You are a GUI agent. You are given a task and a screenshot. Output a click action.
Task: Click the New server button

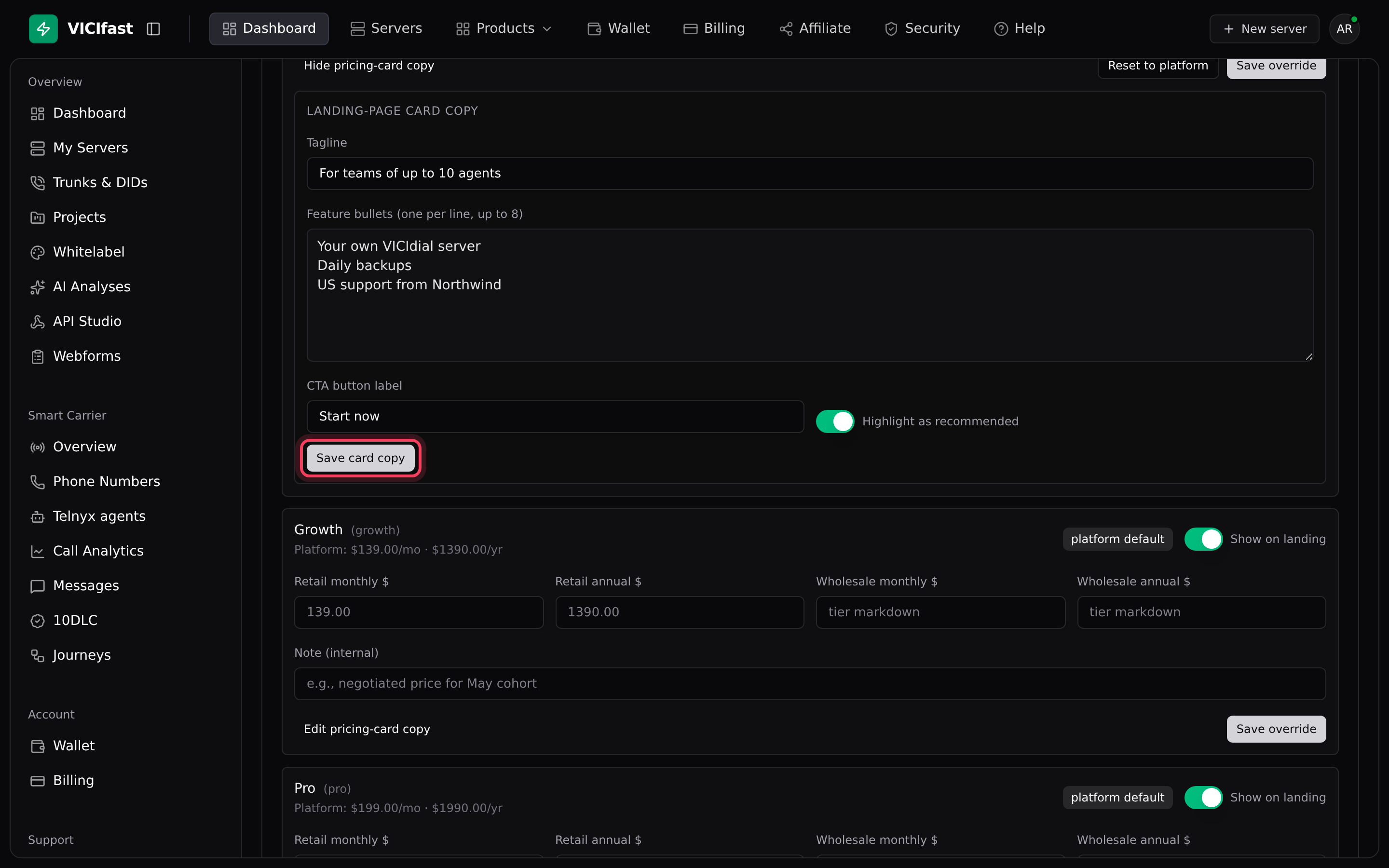coord(1264,29)
